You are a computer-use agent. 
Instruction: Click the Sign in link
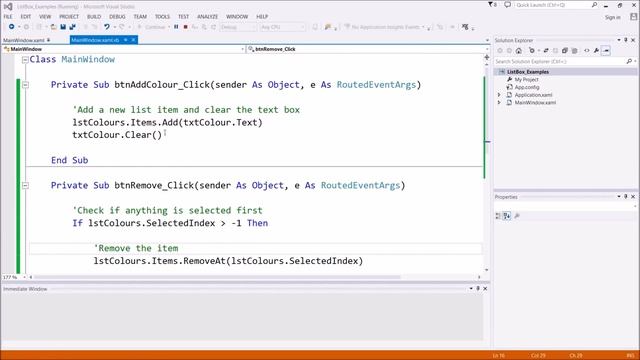[x=612, y=17]
